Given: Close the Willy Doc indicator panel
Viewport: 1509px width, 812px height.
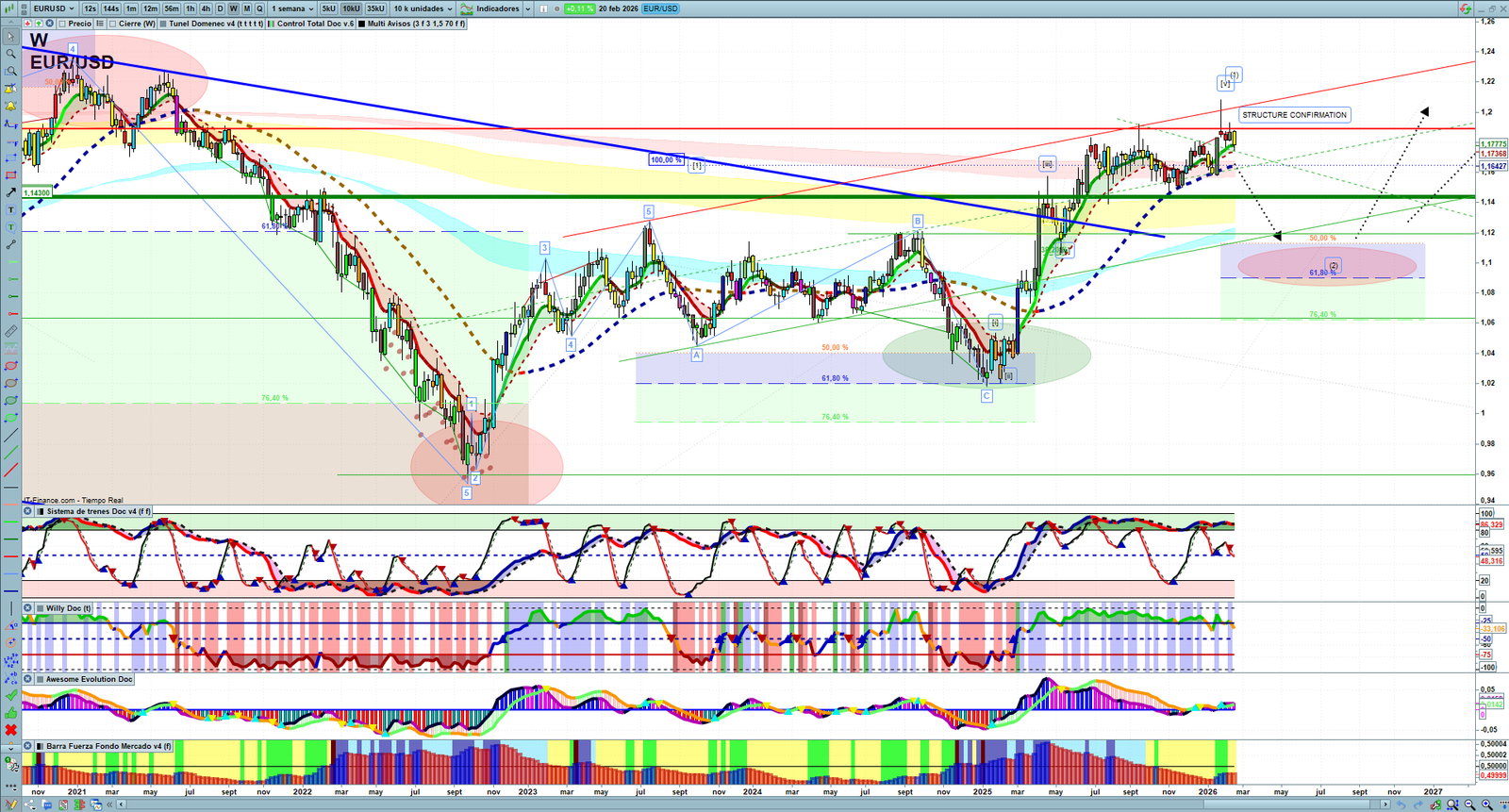Looking at the screenshot, I should [28, 608].
